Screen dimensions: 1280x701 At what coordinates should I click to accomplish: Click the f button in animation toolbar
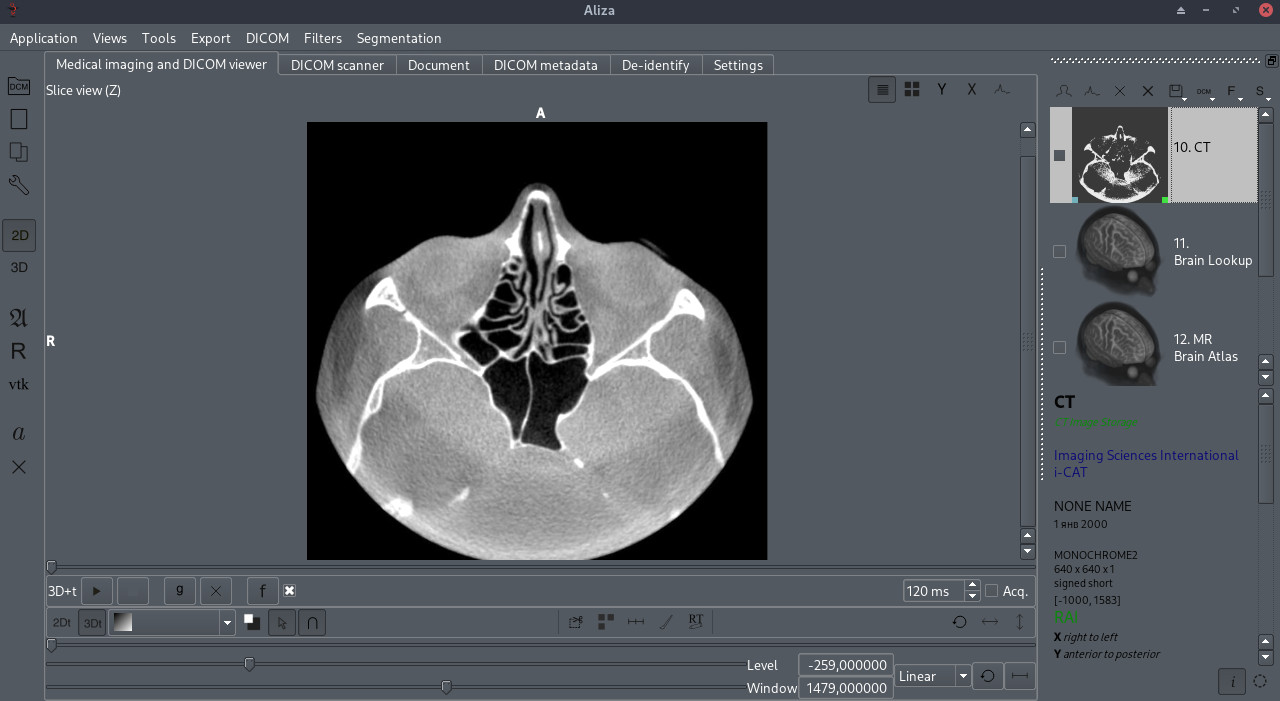pos(262,591)
